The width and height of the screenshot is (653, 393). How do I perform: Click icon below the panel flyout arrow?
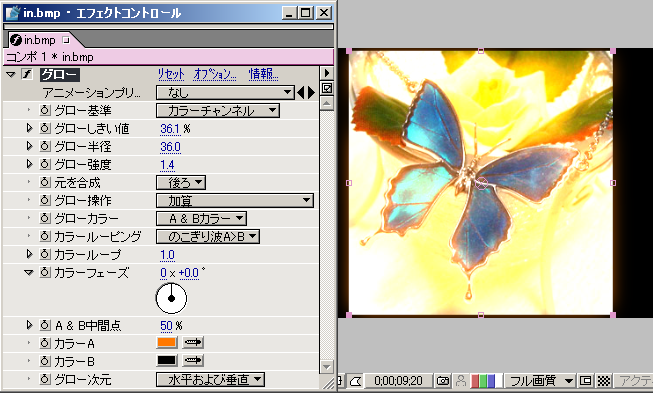click(327, 88)
